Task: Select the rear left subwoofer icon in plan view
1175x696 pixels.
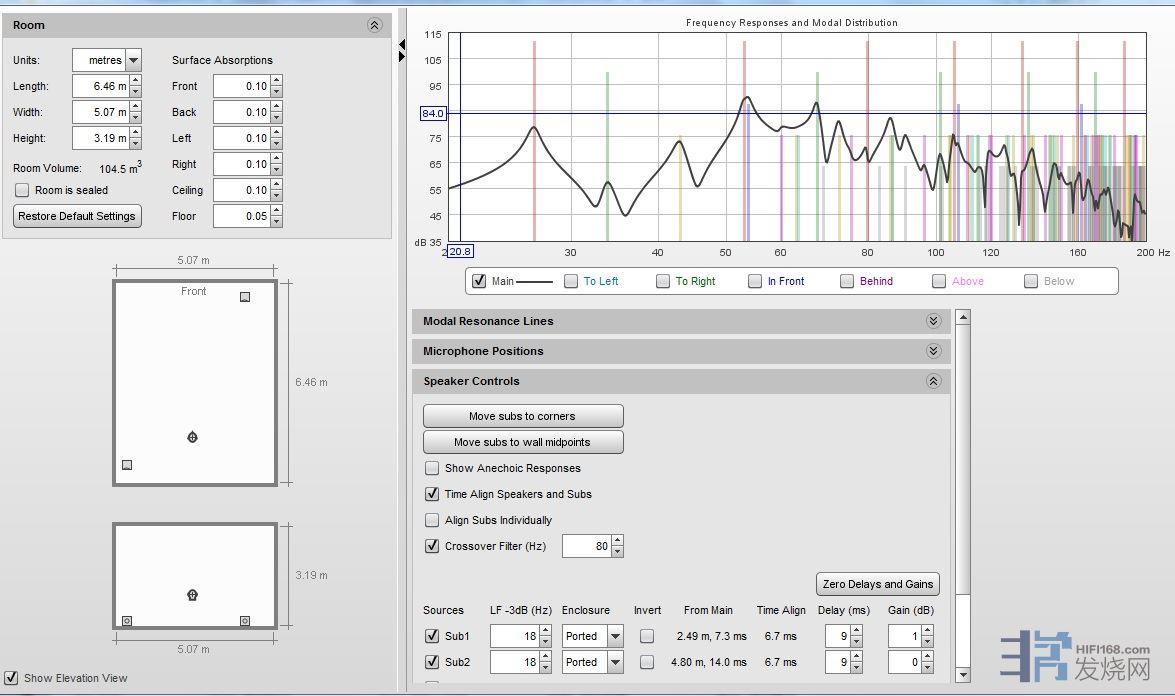Action: coord(127,465)
